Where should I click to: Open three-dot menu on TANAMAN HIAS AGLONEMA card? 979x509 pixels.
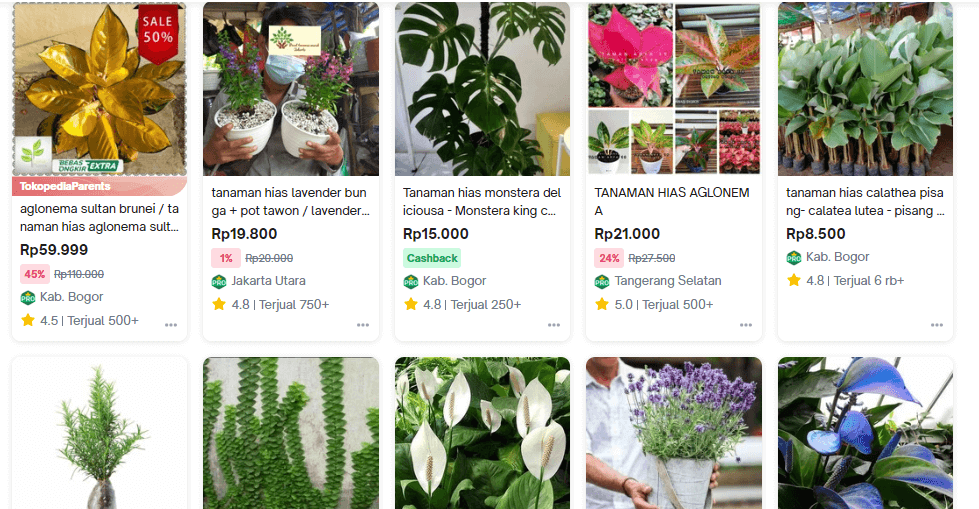745,325
